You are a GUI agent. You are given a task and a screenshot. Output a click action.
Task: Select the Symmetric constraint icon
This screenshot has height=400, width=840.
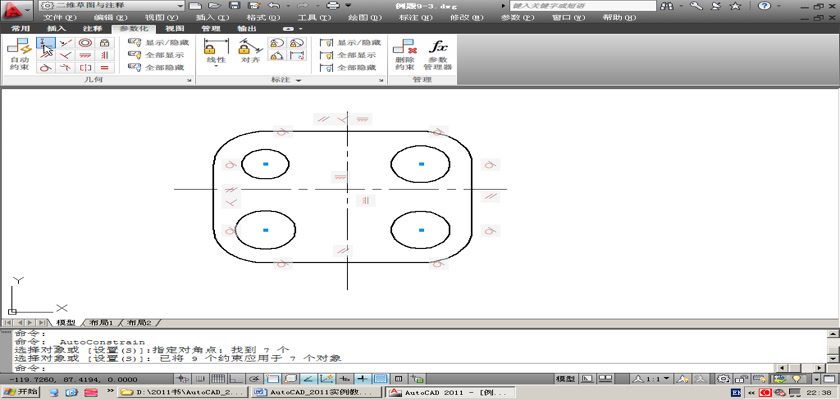pyautogui.click(x=85, y=67)
